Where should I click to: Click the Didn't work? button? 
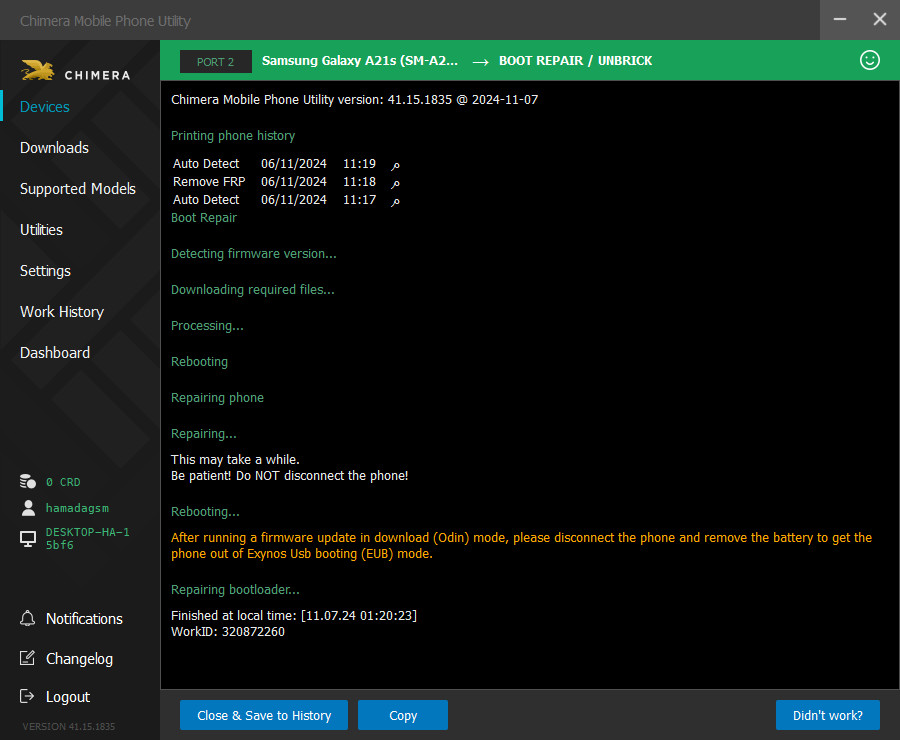[x=828, y=715]
